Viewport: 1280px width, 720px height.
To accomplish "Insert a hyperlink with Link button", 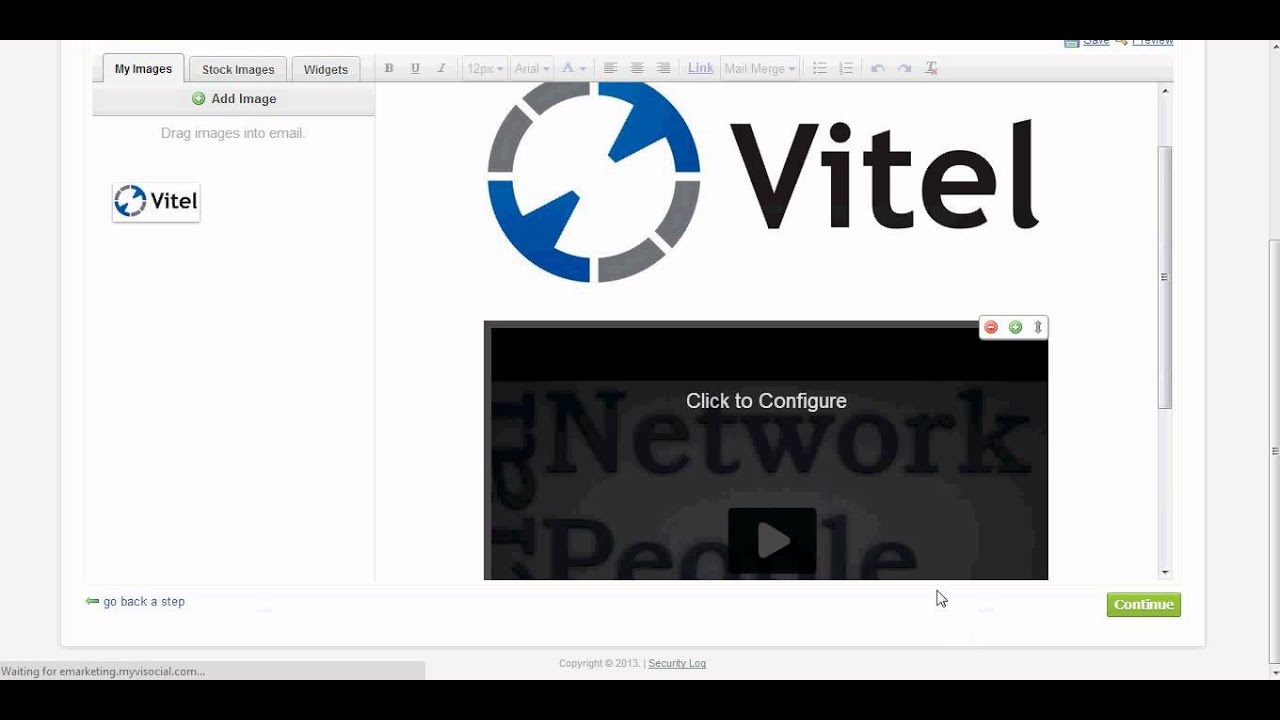I will (701, 68).
